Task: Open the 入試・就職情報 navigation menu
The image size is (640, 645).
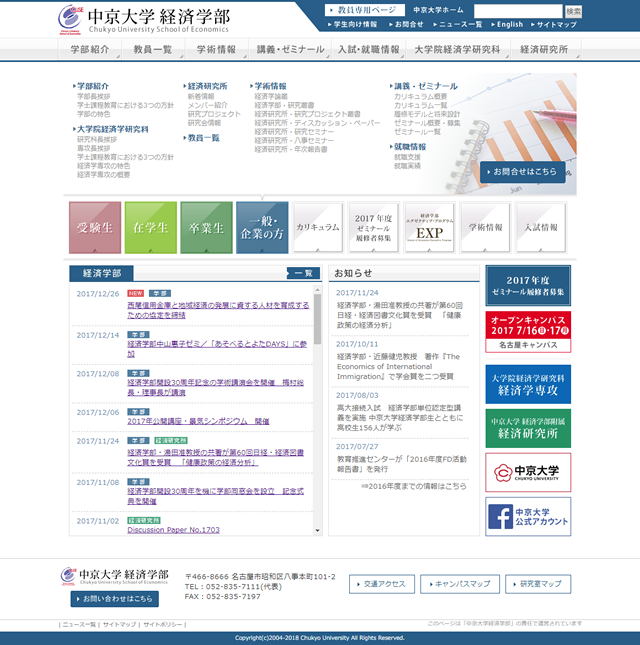Action: click(369, 49)
